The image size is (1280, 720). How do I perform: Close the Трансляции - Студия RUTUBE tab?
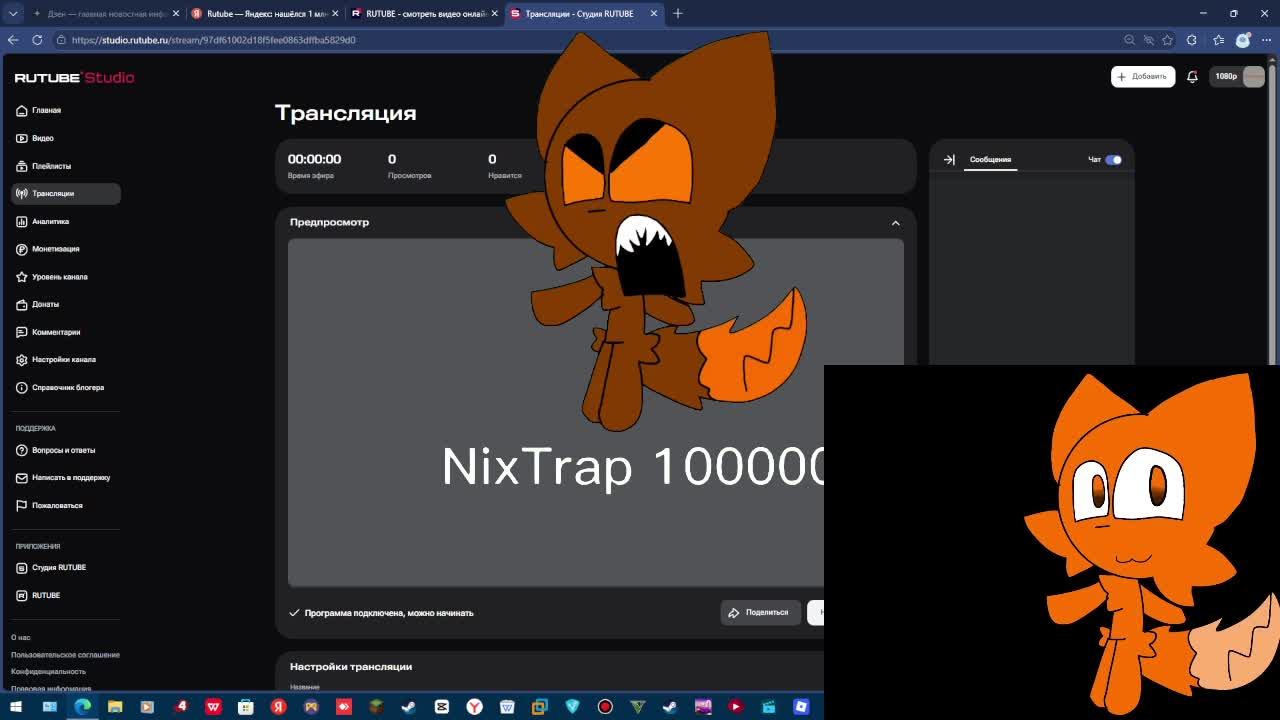pos(654,14)
